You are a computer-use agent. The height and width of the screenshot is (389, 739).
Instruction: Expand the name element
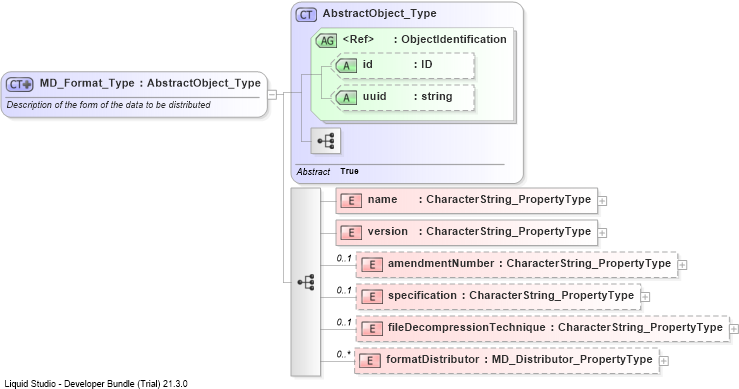(x=602, y=201)
